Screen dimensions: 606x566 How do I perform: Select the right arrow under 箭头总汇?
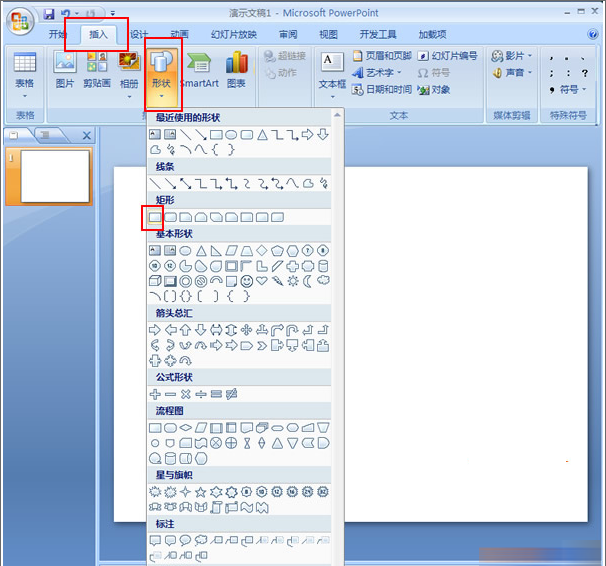[155, 330]
